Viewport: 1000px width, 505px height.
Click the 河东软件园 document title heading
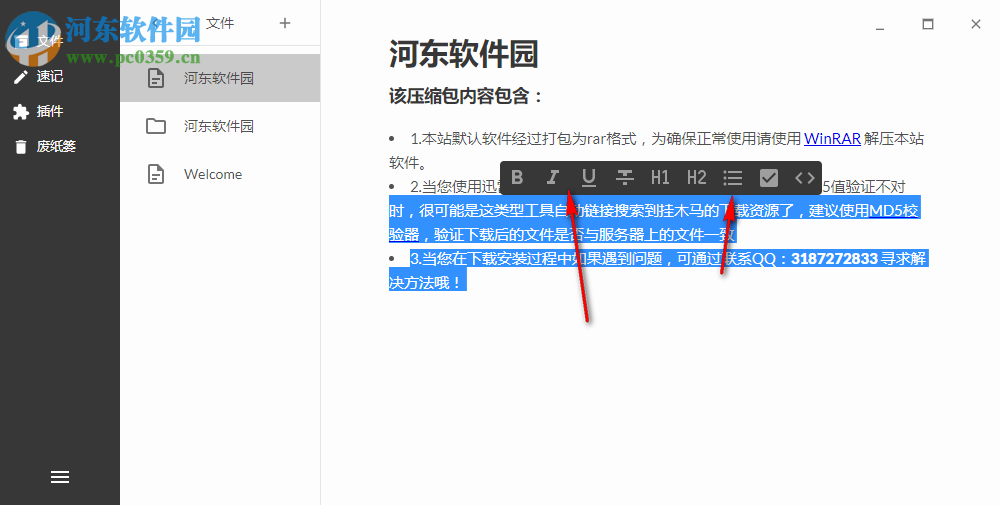[x=464, y=54]
